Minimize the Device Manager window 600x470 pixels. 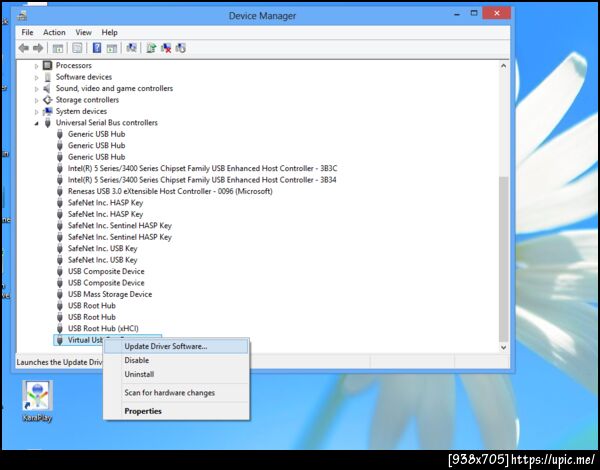point(457,14)
